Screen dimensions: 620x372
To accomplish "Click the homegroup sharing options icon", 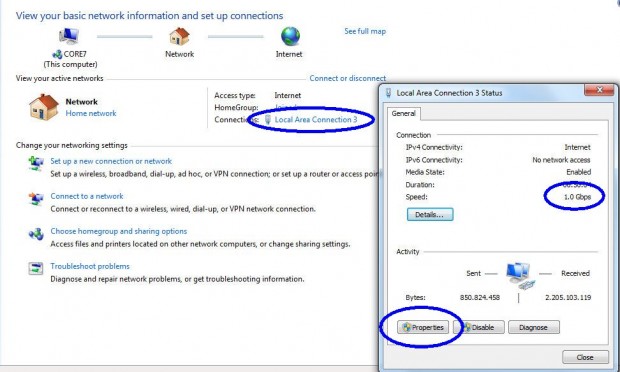I will pyautogui.click(x=36, y=234).
